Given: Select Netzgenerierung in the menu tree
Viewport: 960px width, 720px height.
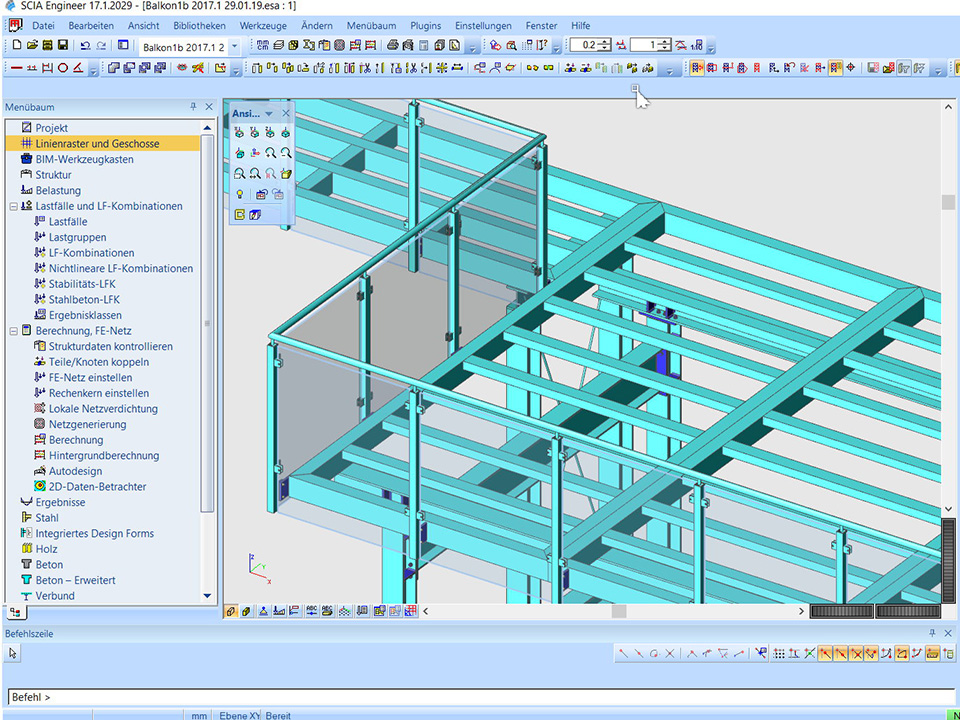Looking at the screenshot, I should click(88, 424).
